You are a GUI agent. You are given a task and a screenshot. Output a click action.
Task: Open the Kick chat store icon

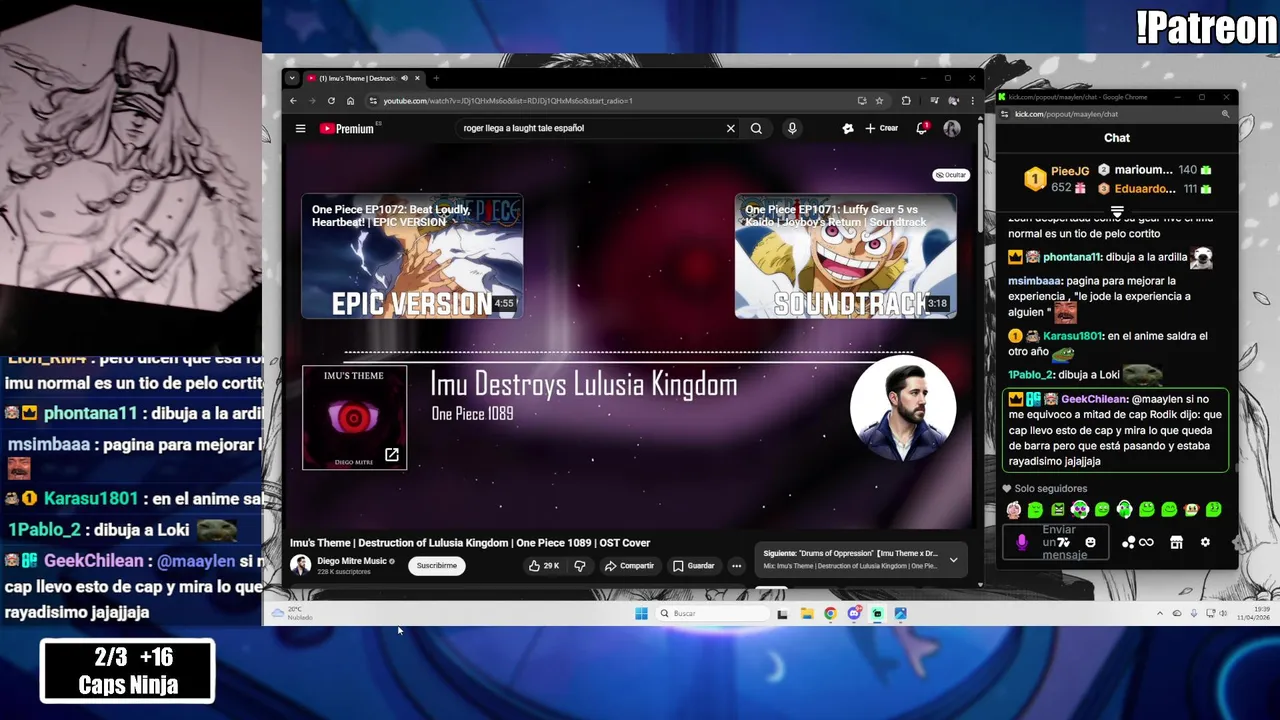point(1176,542)
